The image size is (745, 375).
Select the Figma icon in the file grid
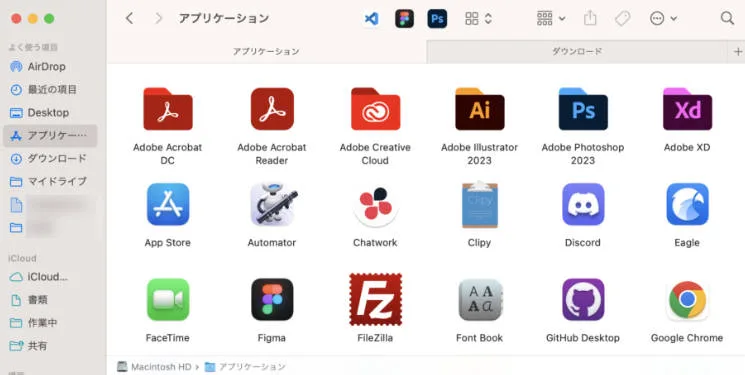click(x=272, y=299)
